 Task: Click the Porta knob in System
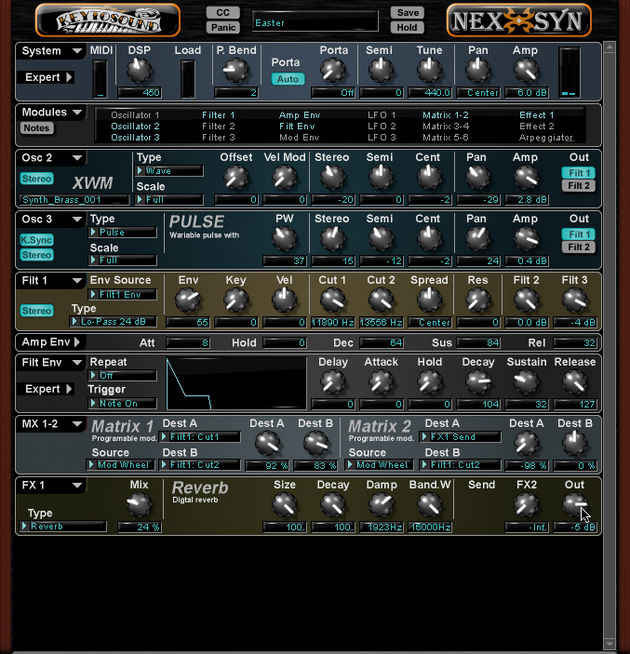(x=333, y=70)
